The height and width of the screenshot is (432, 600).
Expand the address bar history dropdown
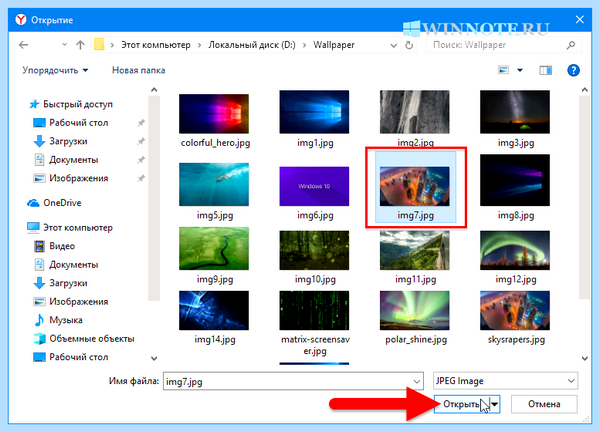point(393,46)
